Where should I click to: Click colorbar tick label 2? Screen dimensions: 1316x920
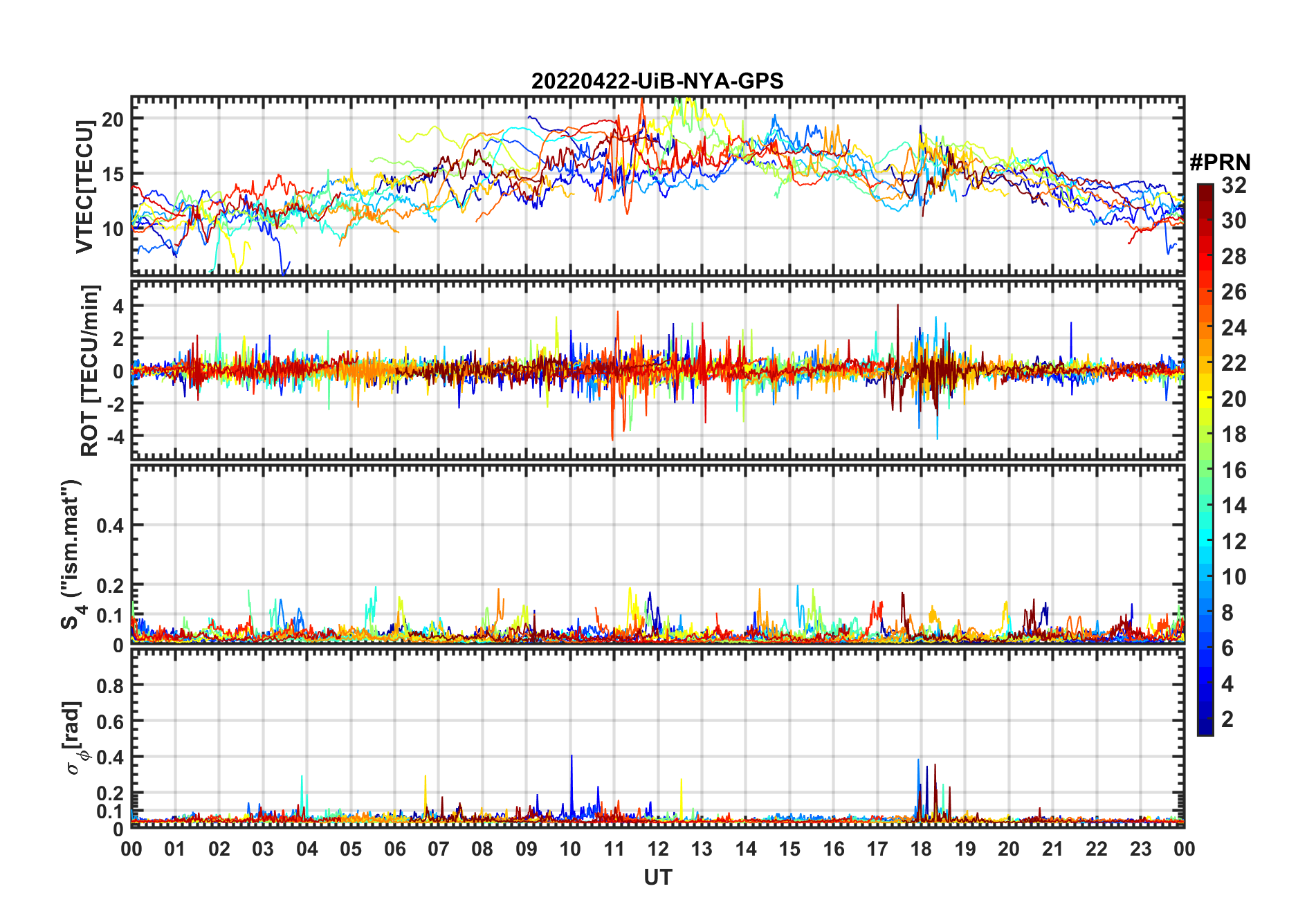[x=1227, y=719]
